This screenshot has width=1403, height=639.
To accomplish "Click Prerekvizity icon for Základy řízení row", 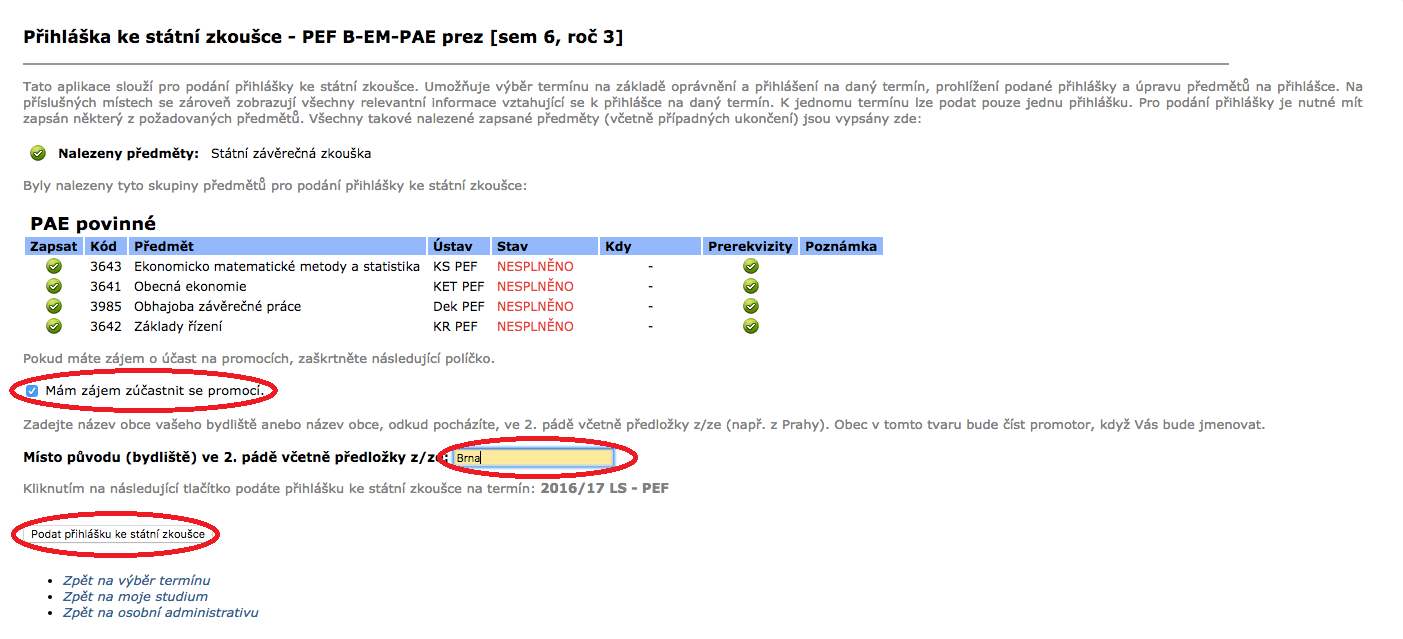I will [x=750, y=327].
